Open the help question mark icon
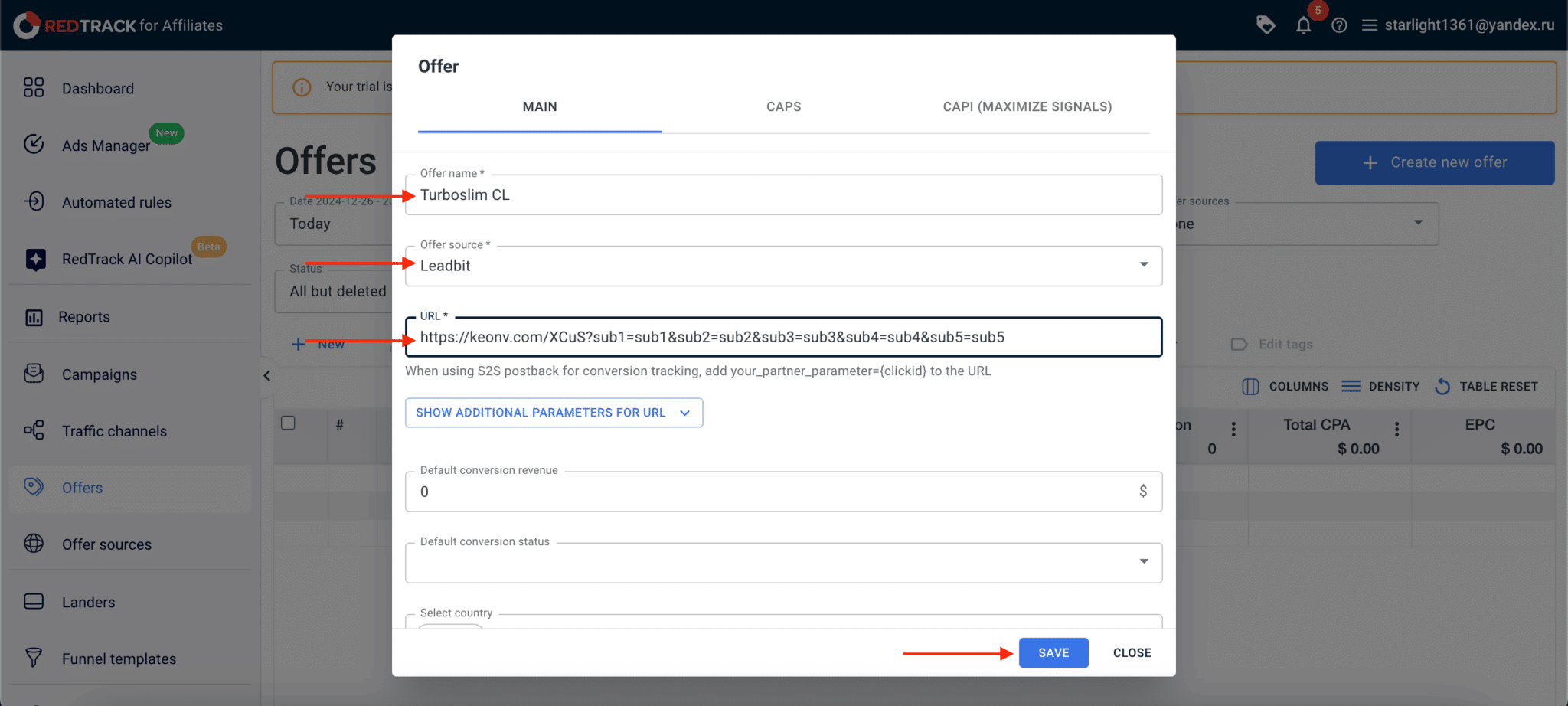Screen dimensions: 1568x706 click(x=1339, y=25)
